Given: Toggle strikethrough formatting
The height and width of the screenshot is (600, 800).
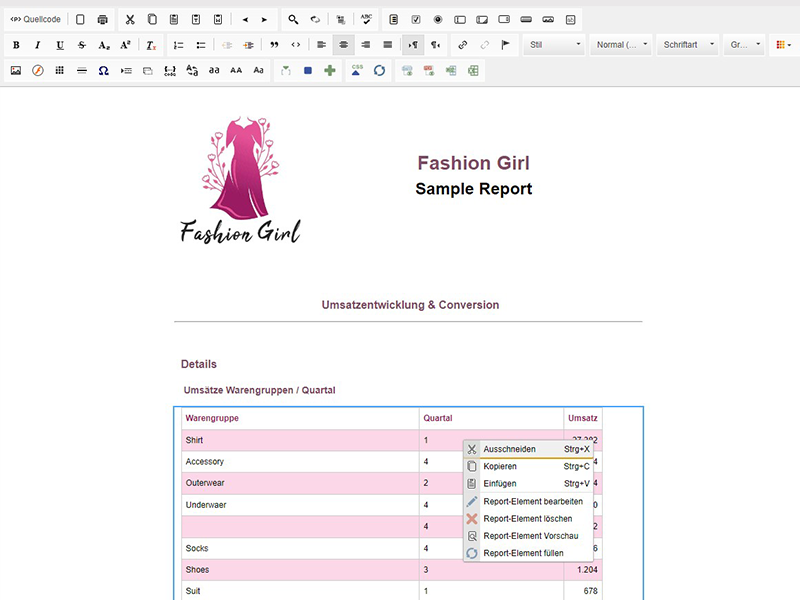Looking at the screenshot, I should click(x=82, y=45).
